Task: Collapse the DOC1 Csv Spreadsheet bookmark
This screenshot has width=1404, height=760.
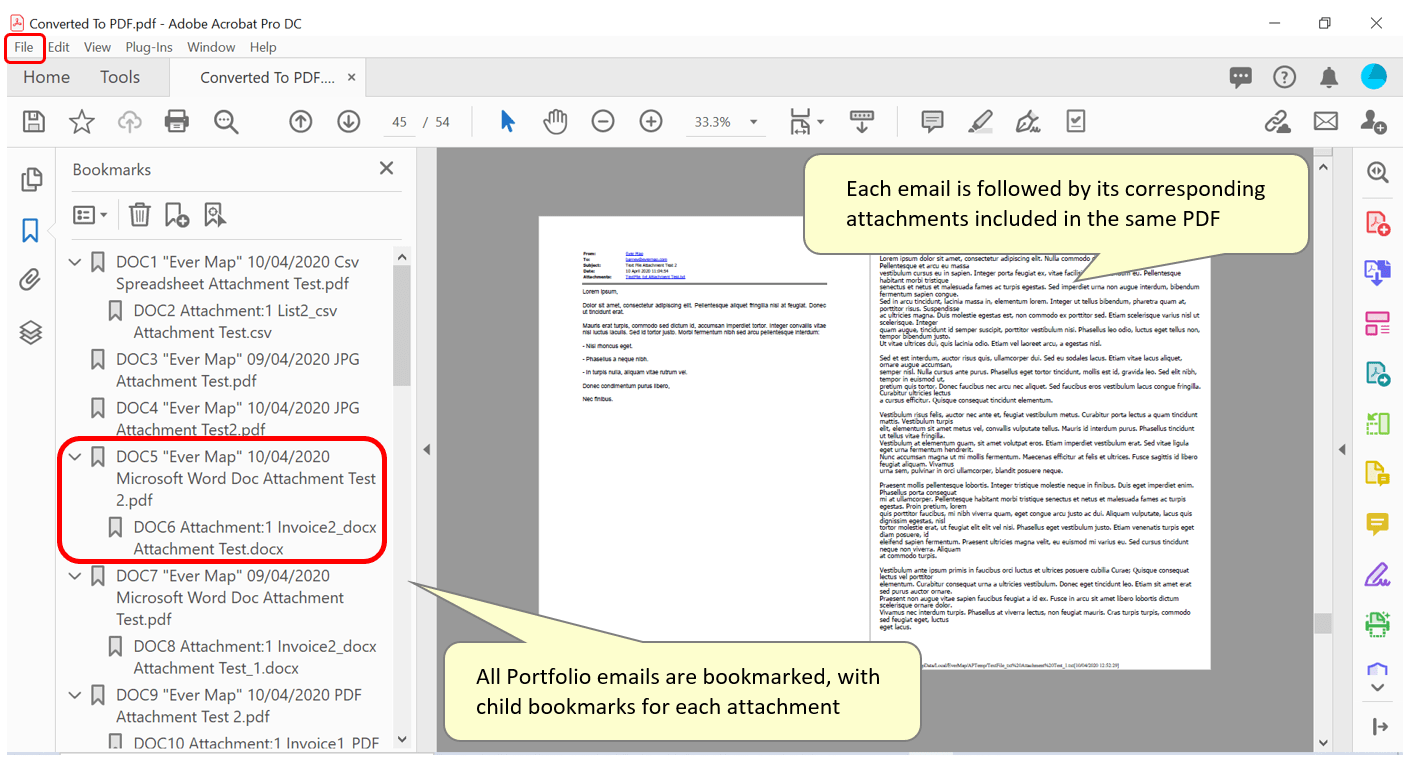Action: point(75,262)
